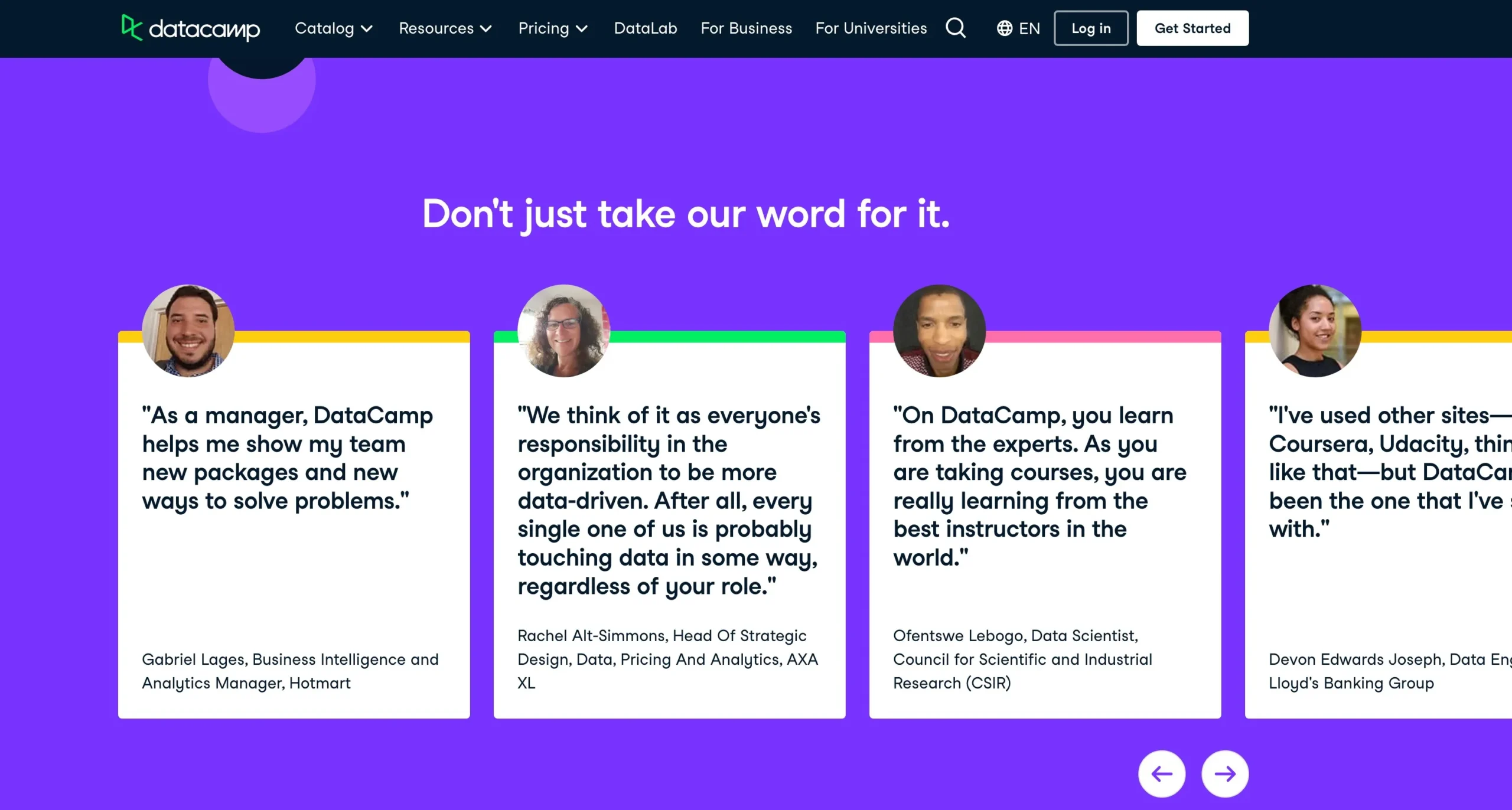Click Devon Edwards Joseph's avatar
The image size is (1512, 810).
pyautogui.click(x=1315, y=331)
